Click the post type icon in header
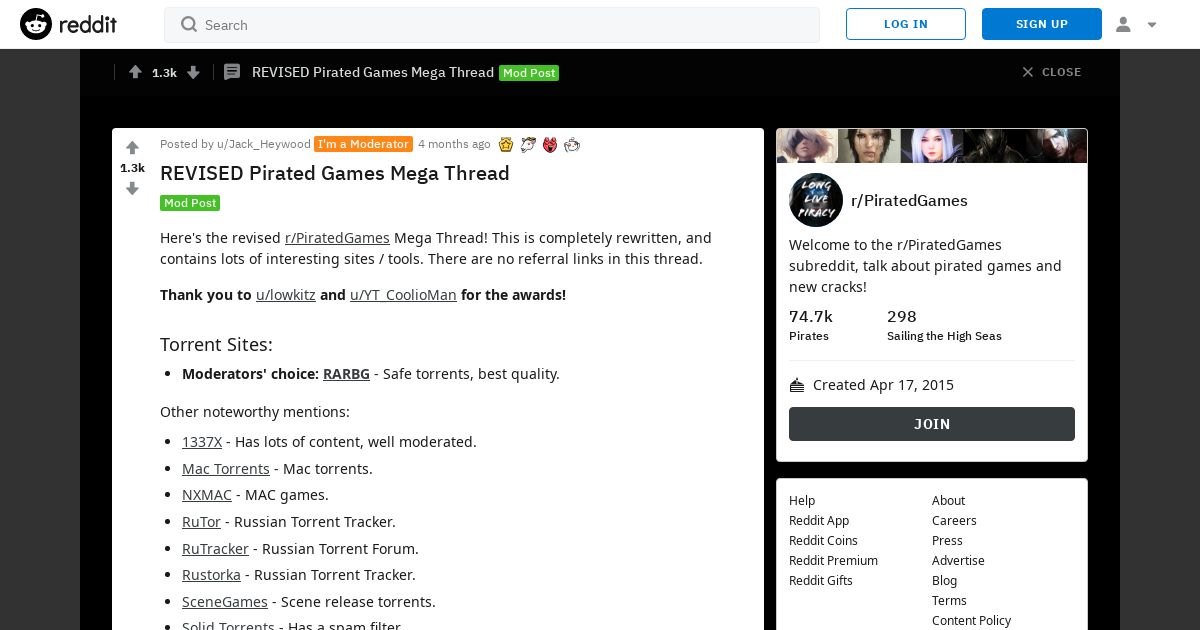This screenshot has width=1200, height=630. click(232, 72)
